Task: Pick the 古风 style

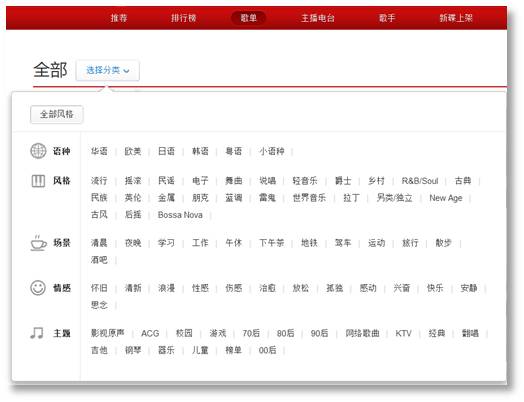Action: [x=99, y=214]
